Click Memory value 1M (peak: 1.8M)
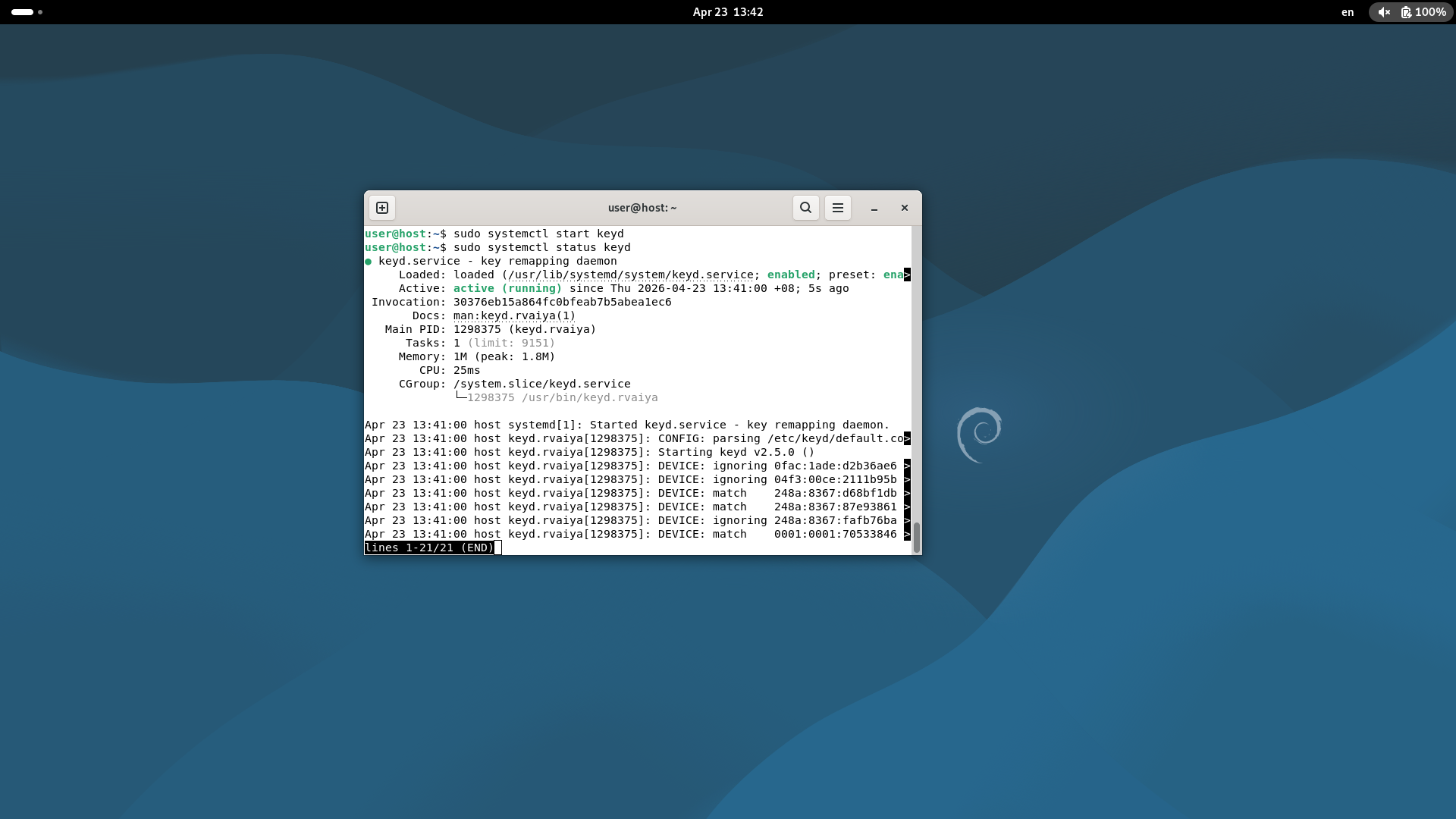Image resolution: width=1456 pixels, height=819 pixels. 504,356
